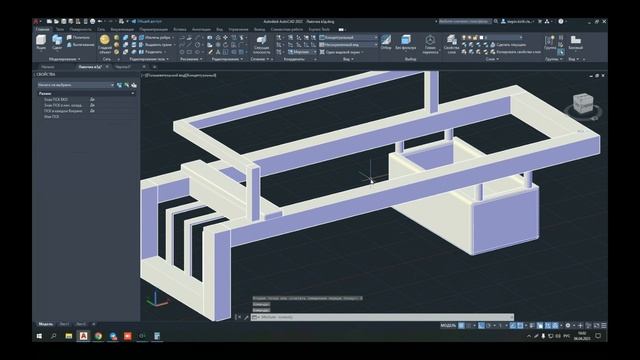The width and height of the screenshot is (640, 360).
Task: Expand the Редактирование тела panel
Action: pyautogui.click(x=149, y=59)
